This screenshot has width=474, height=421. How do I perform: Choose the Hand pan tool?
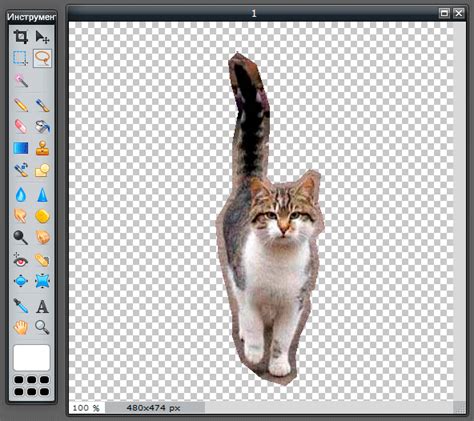coord(21,327)
